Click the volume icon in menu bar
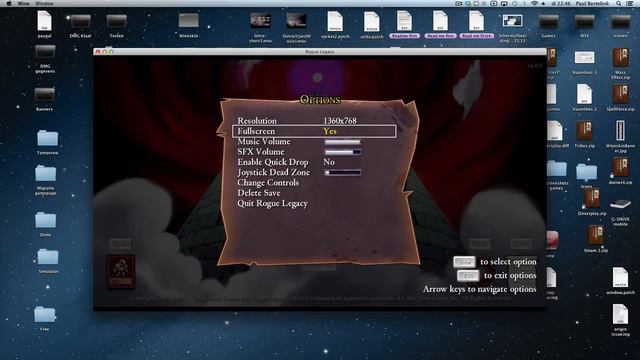 (x=544, y=3)
